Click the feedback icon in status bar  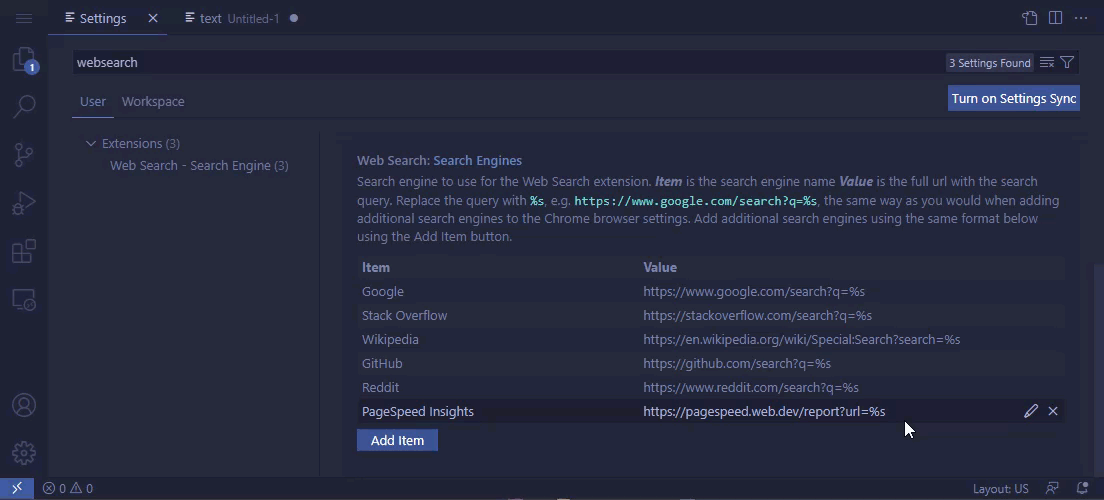[x=1052, y=488]
